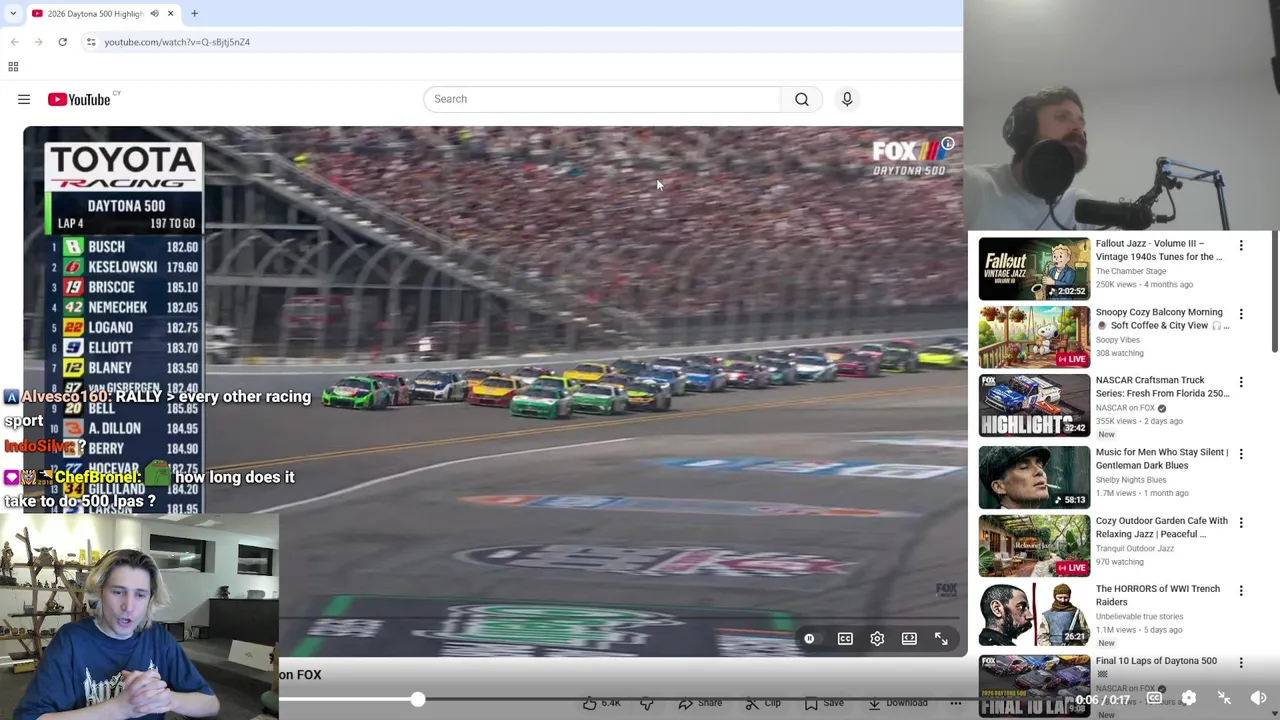
Task: Open options menu for Final 10 Laps
Action: point(1241,663)
